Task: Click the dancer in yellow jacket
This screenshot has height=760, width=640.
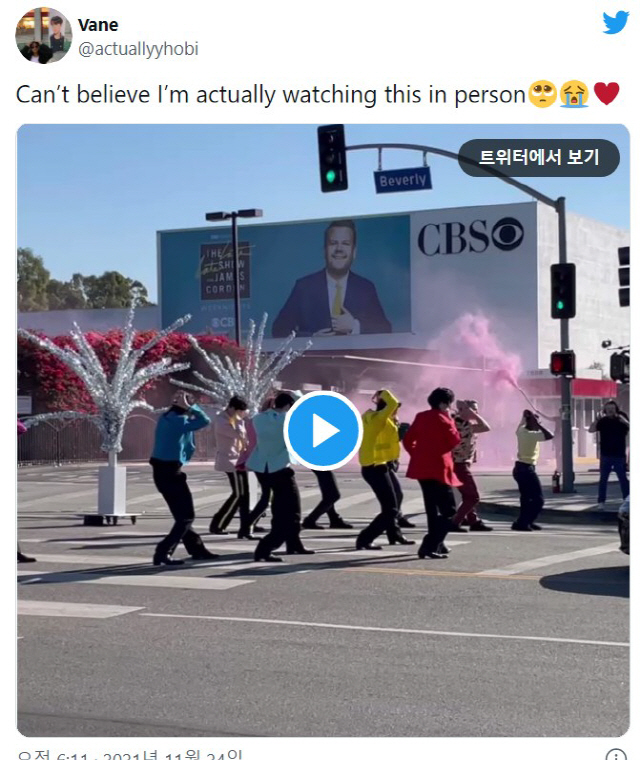Action: tap(382, 467)
